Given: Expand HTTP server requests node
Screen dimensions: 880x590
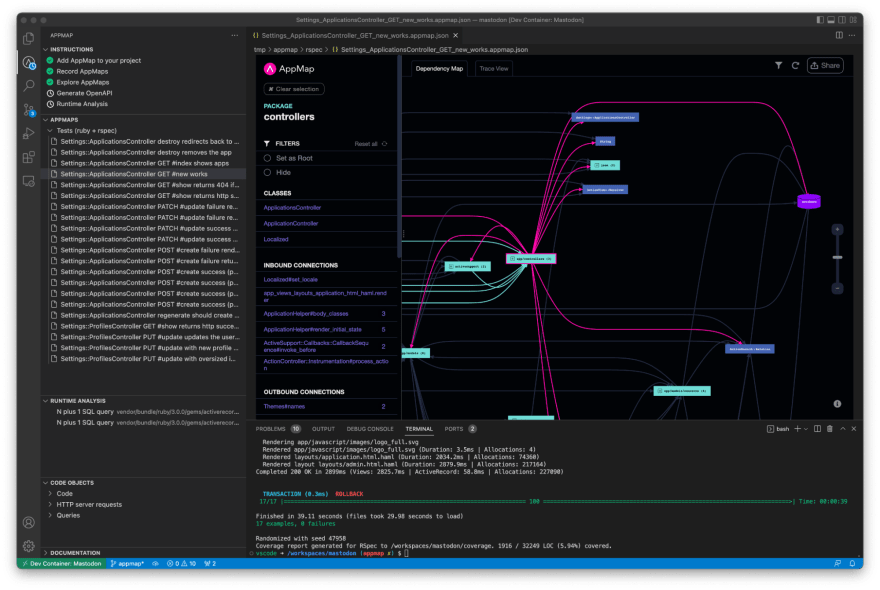Looking at the screenshot, I should (x=89, y=505).
